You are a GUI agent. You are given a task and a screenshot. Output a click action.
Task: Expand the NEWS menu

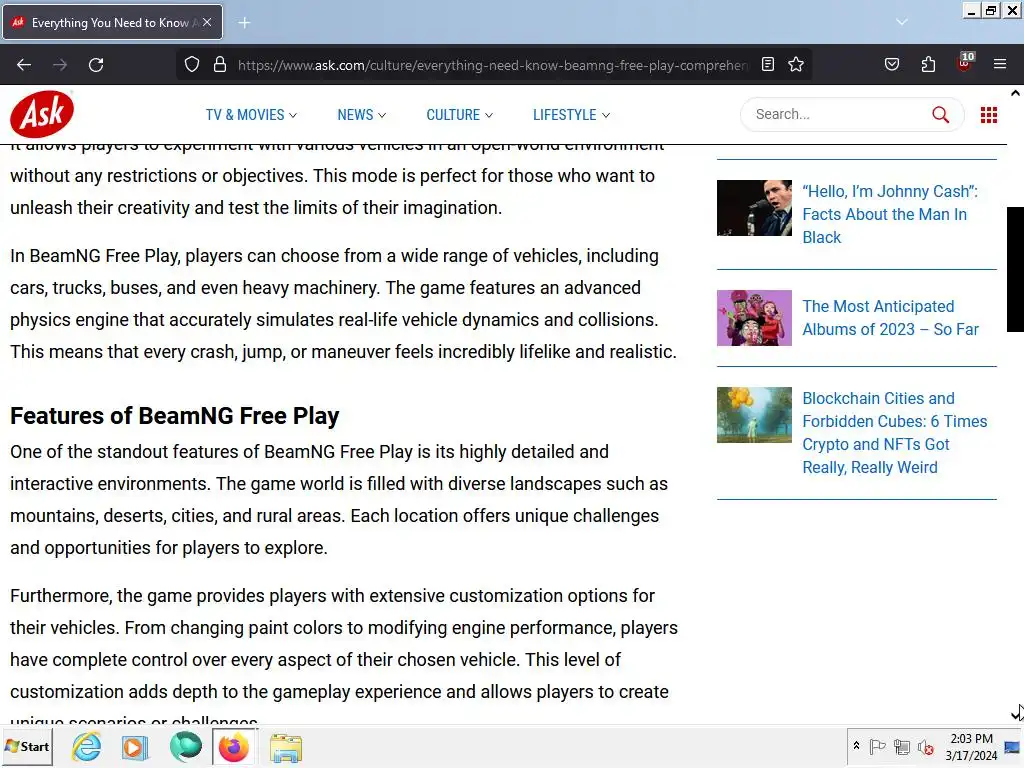(x=362, y=115)
